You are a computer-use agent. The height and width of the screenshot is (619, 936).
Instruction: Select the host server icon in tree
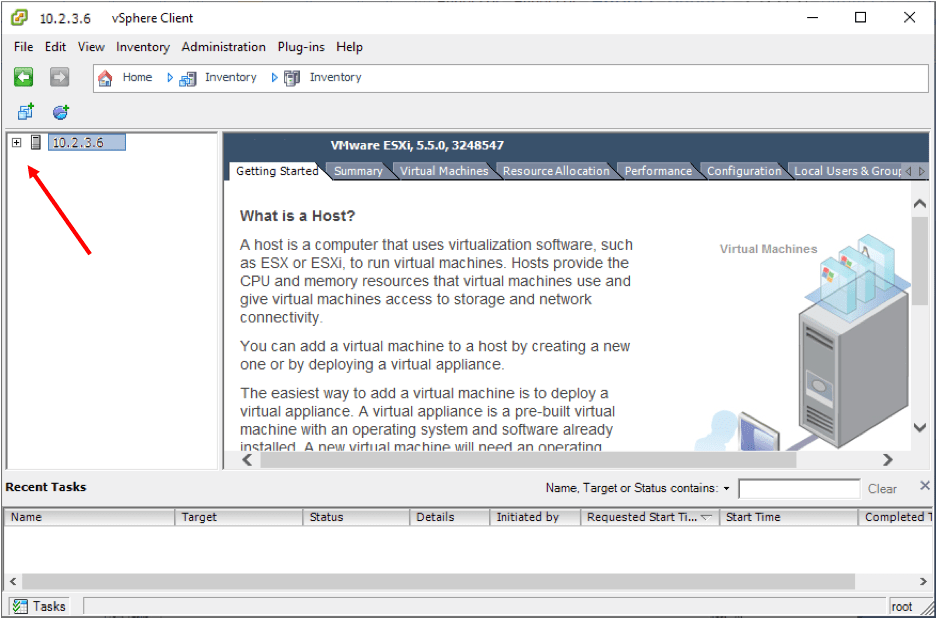pyautogui.click(x=36, y=142)
